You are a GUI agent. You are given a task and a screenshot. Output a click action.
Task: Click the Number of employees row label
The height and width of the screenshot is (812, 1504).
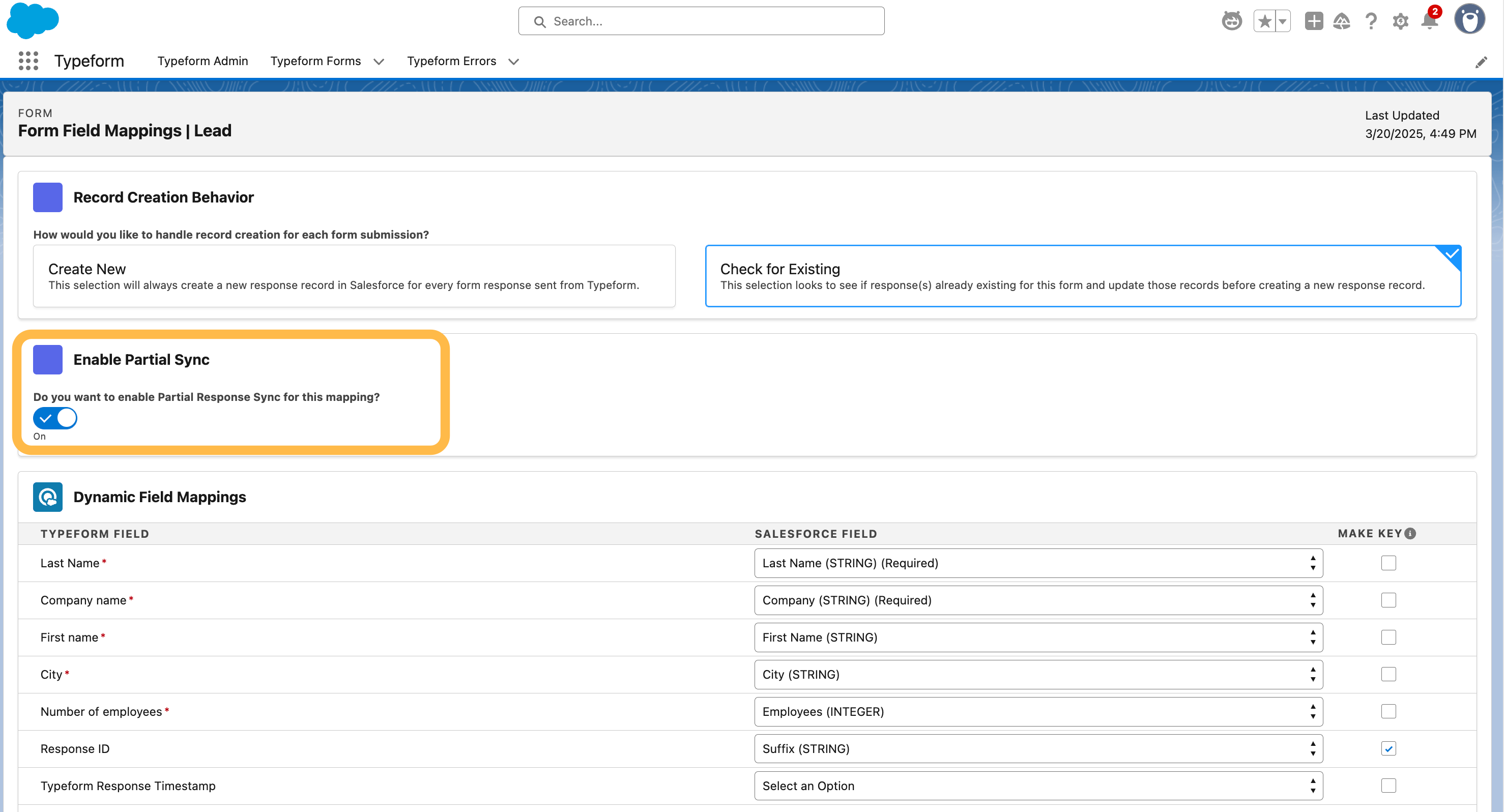pos(101,712)
